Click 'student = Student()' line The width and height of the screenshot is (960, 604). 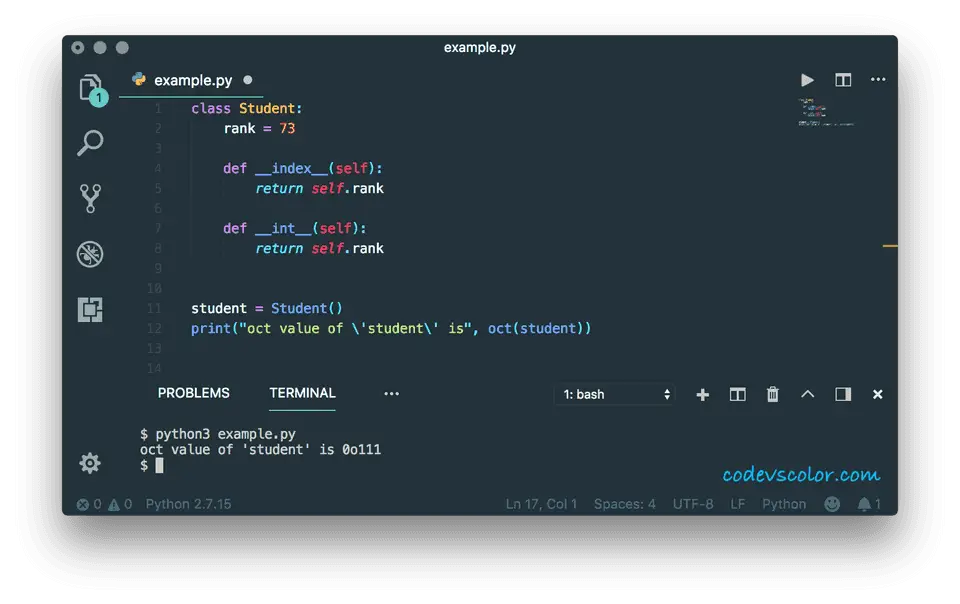click(267, 308)
